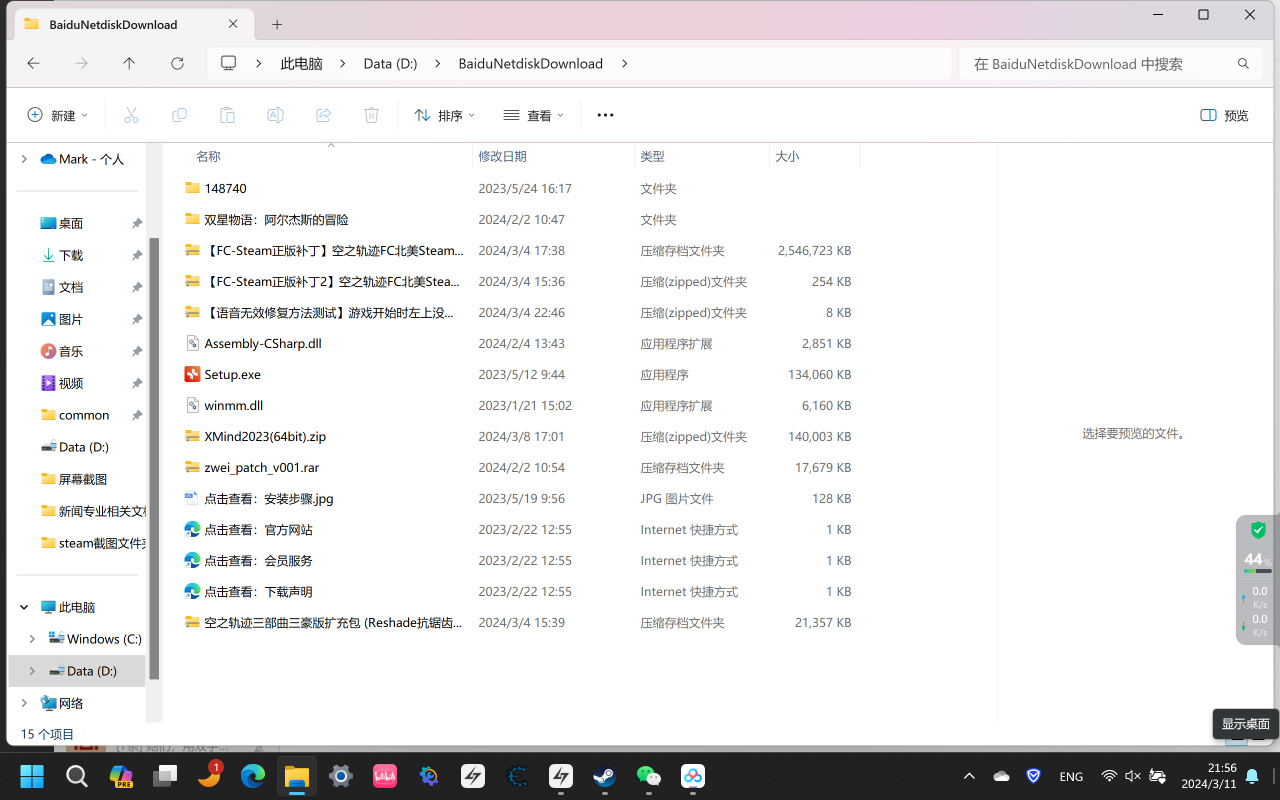Click the Paste clipboard icon

pyautogui.click(x=227, y=115)
